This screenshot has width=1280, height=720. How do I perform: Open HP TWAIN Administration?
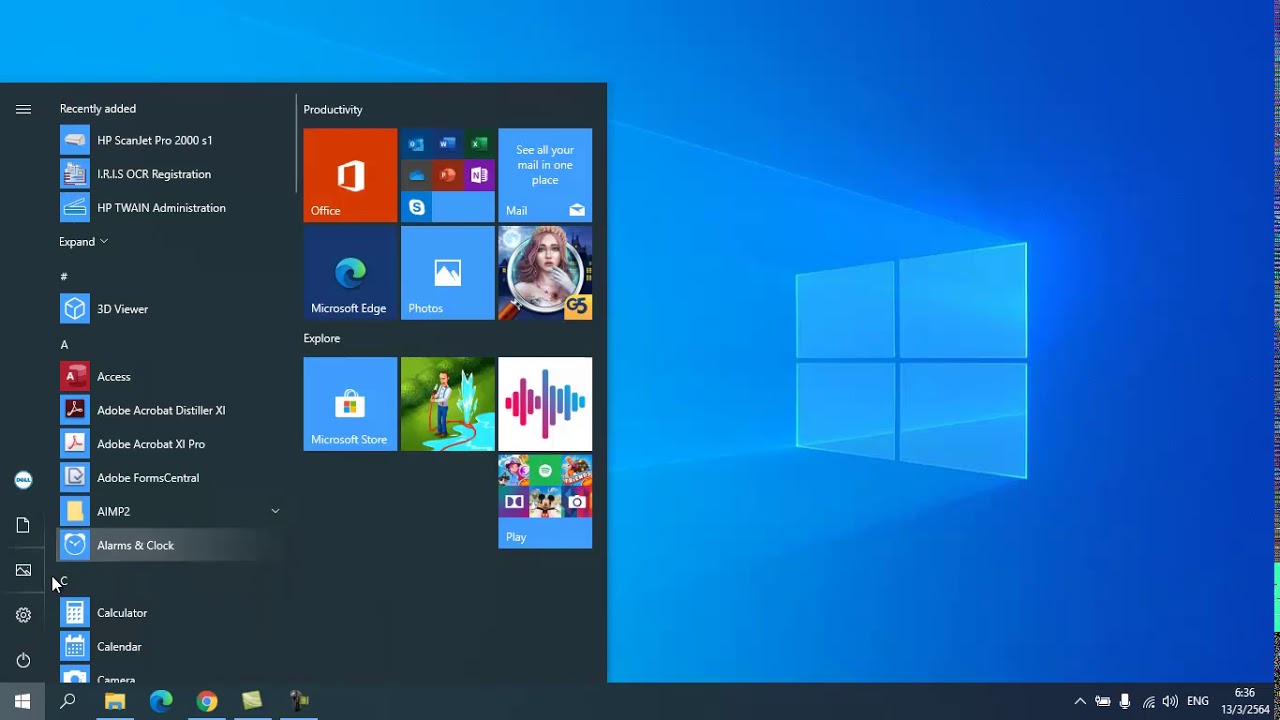click(x=172, y=208)
